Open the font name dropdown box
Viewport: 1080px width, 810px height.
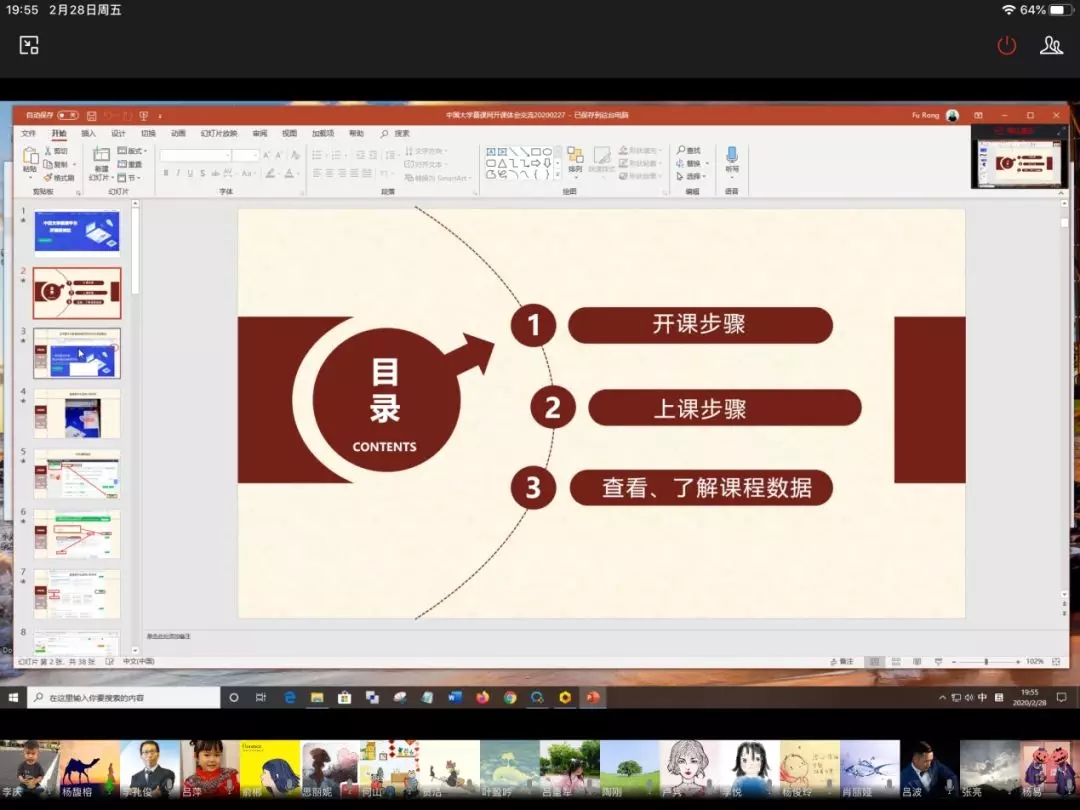(195, 155)
